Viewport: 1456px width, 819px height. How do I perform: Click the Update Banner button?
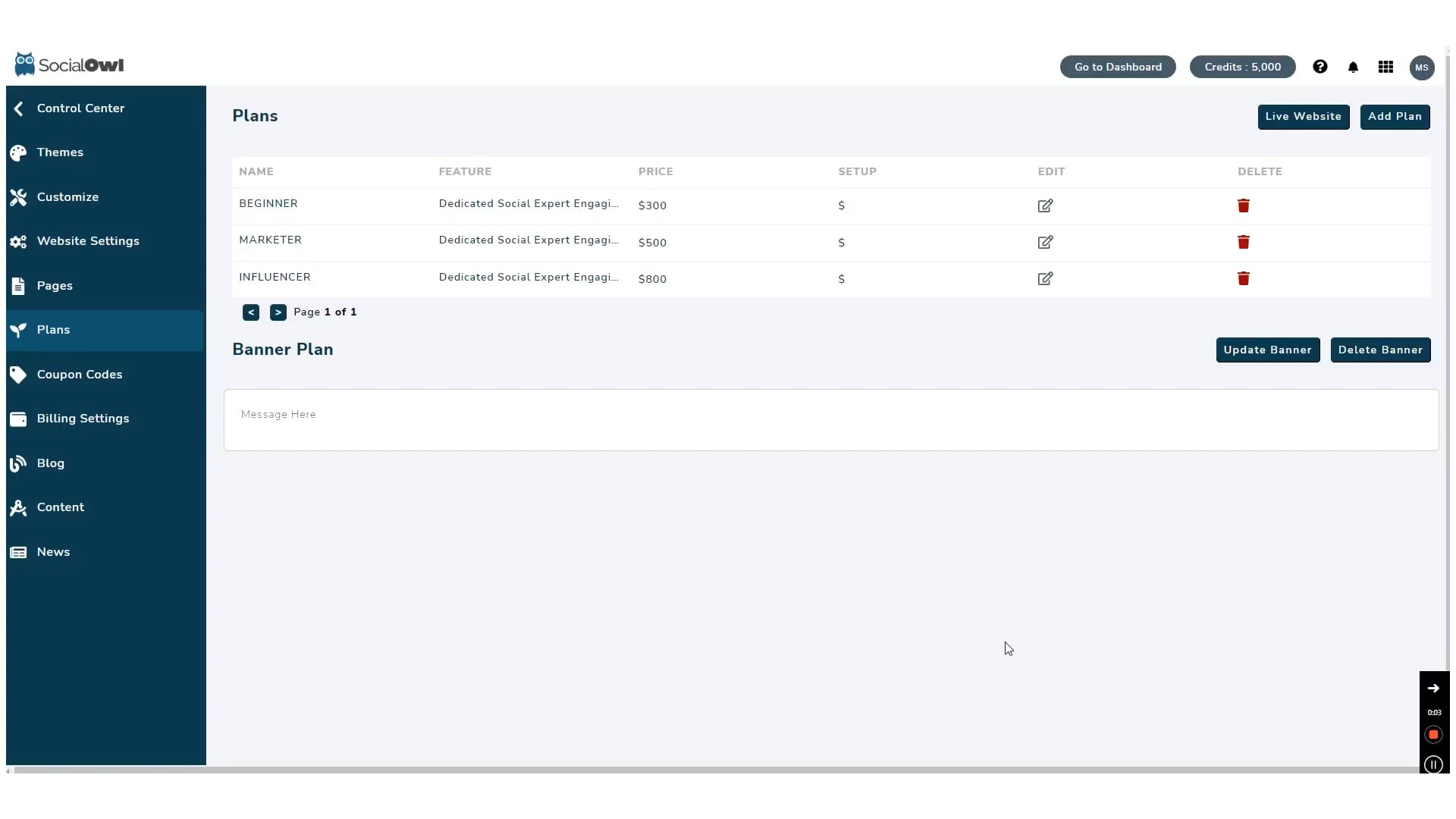click(x=1268, y=350)
